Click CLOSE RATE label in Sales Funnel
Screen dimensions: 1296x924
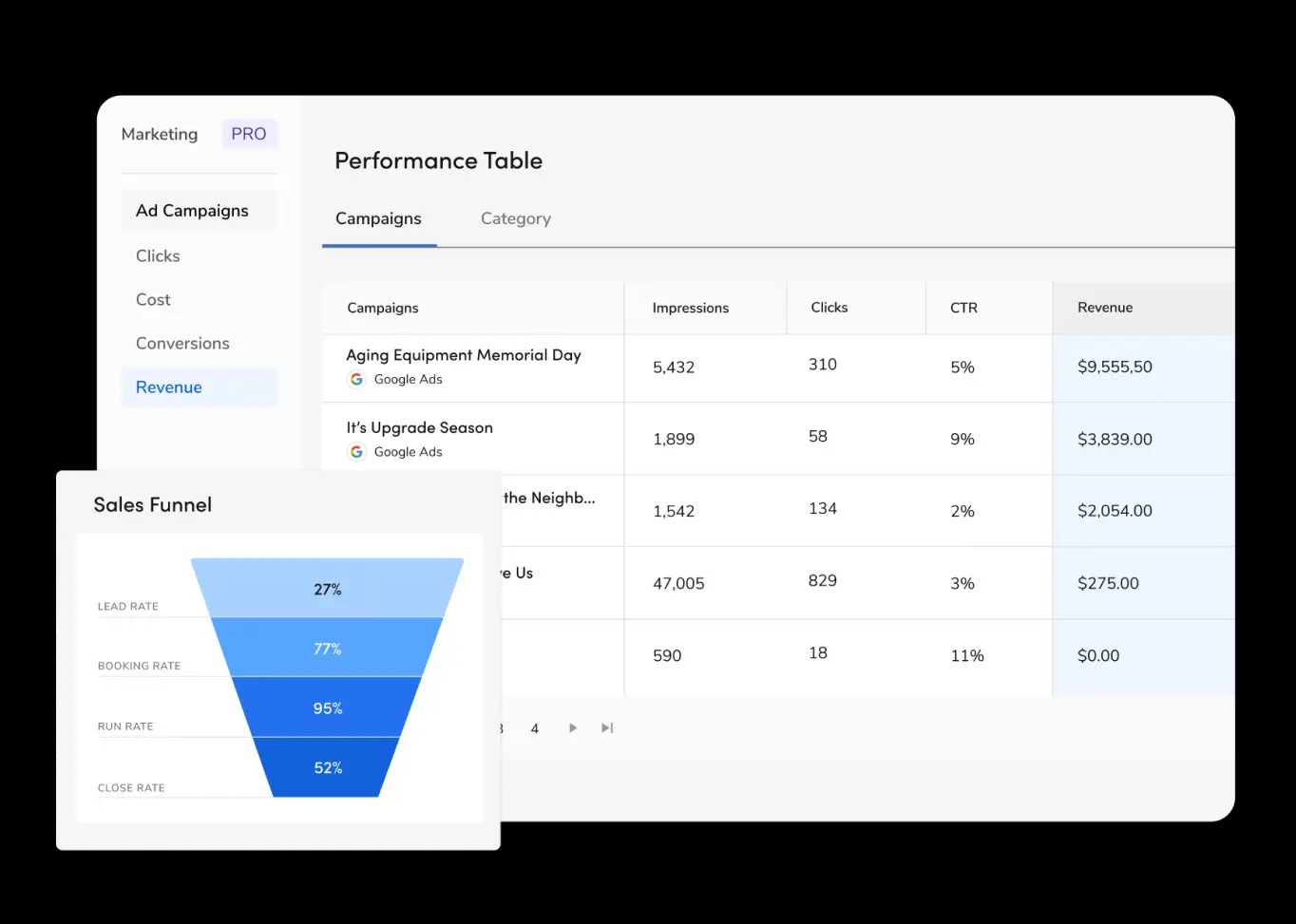pos(131,787)
